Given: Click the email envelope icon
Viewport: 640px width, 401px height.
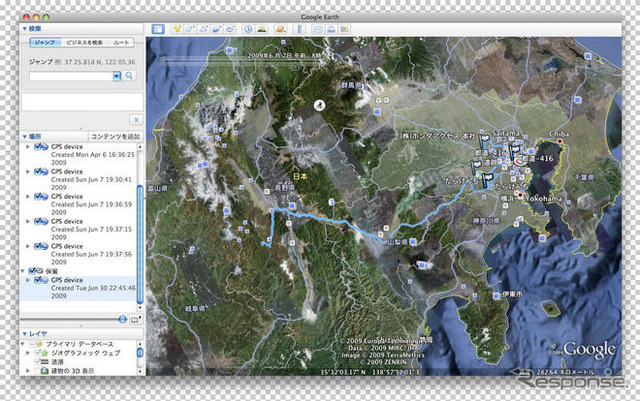Looking at the screenshot, I should click(318, 29).
